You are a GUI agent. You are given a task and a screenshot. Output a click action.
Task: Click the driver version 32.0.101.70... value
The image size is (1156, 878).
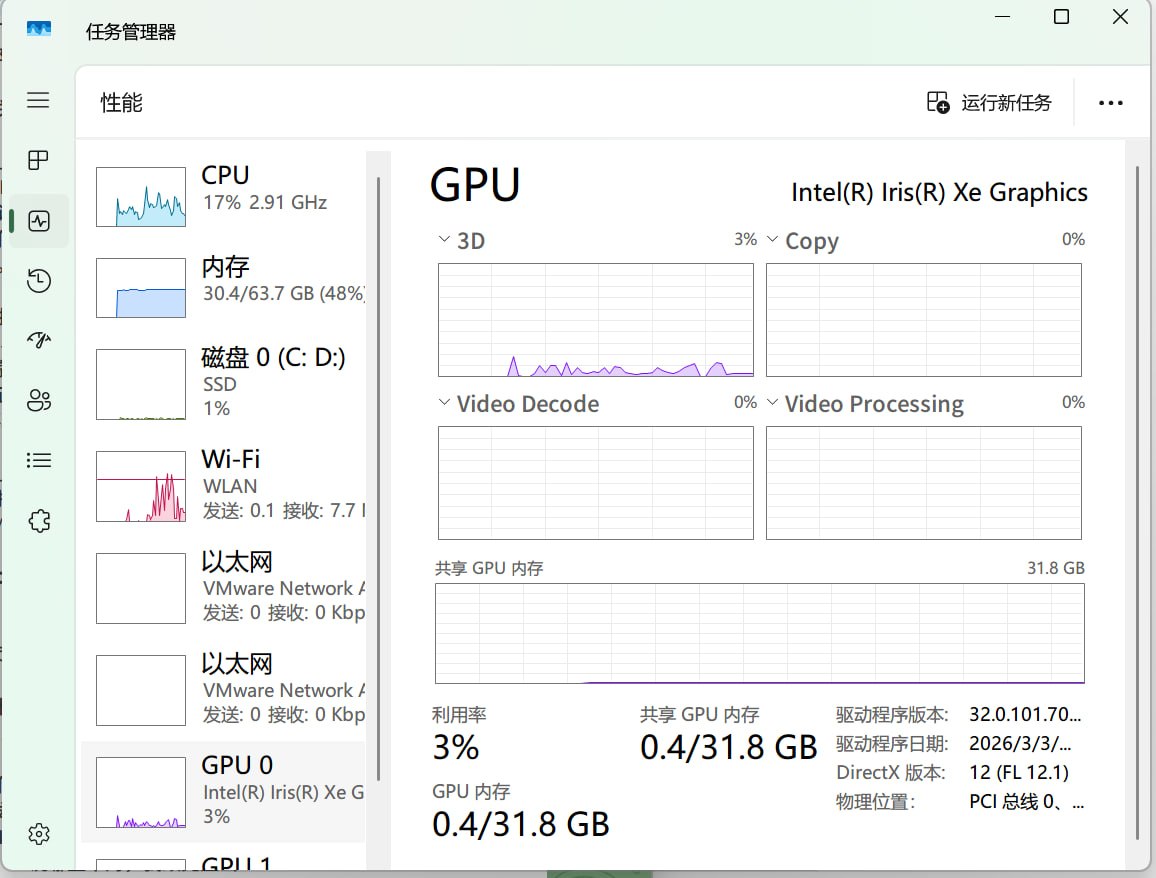point(1025,714)
